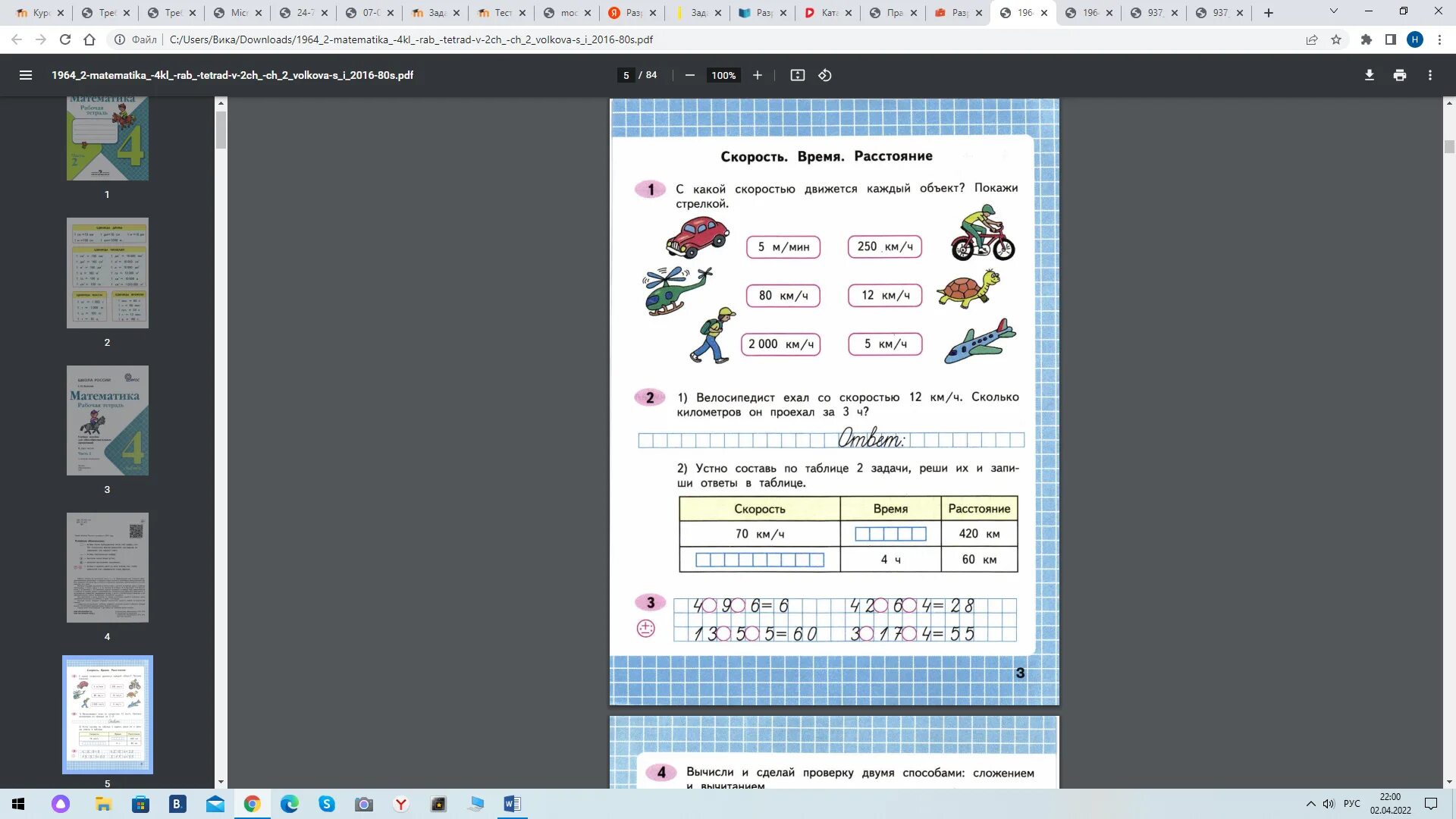Click the thumbnail sidebar scroll-down arrow
Image resolution: width=1456 pixels, height=819 pixels.
221,782
